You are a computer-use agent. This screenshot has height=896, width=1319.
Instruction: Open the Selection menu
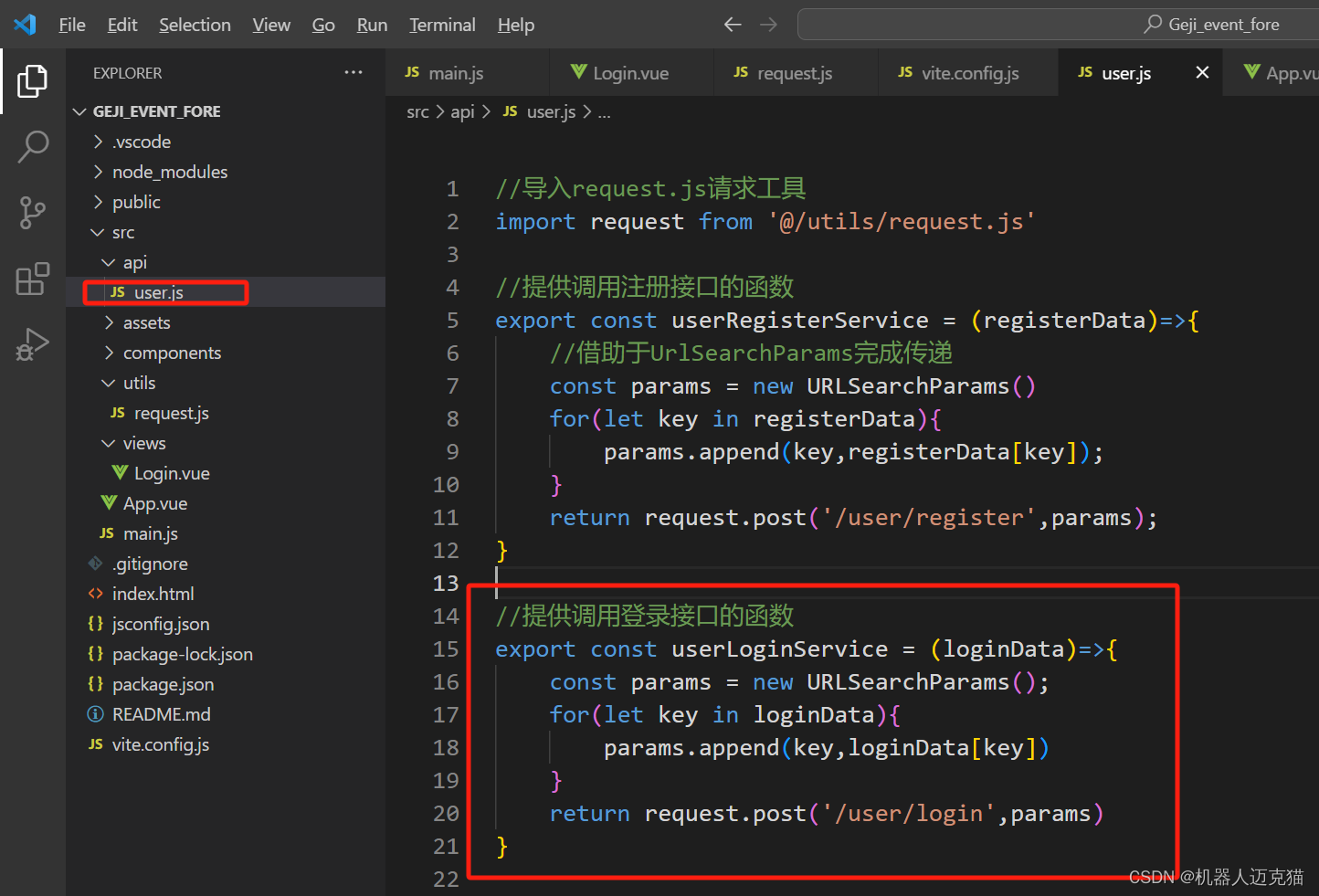[195, 25]
